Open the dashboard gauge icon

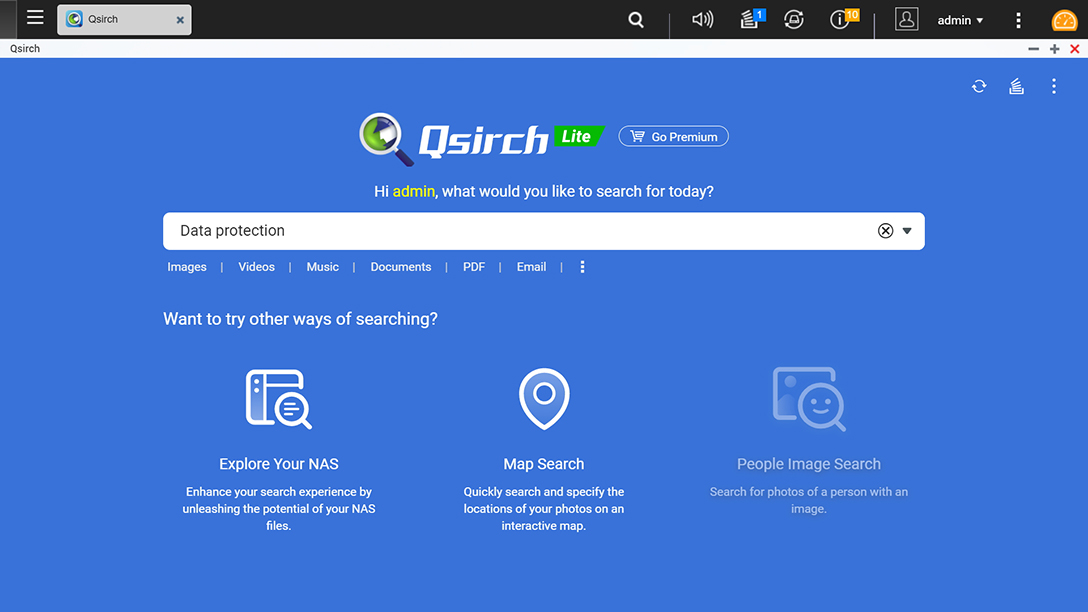[x=1064, y=21]
